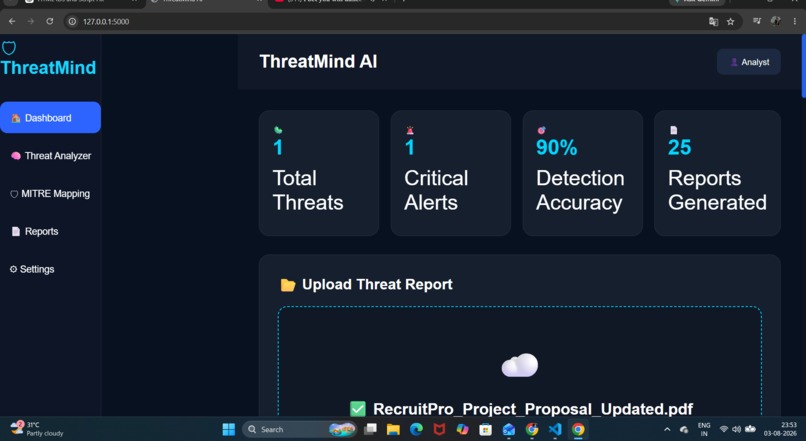This screenshot has height=441, width=806.
Task: Click the volume speaker tray icon
Action: click(737, 429)
